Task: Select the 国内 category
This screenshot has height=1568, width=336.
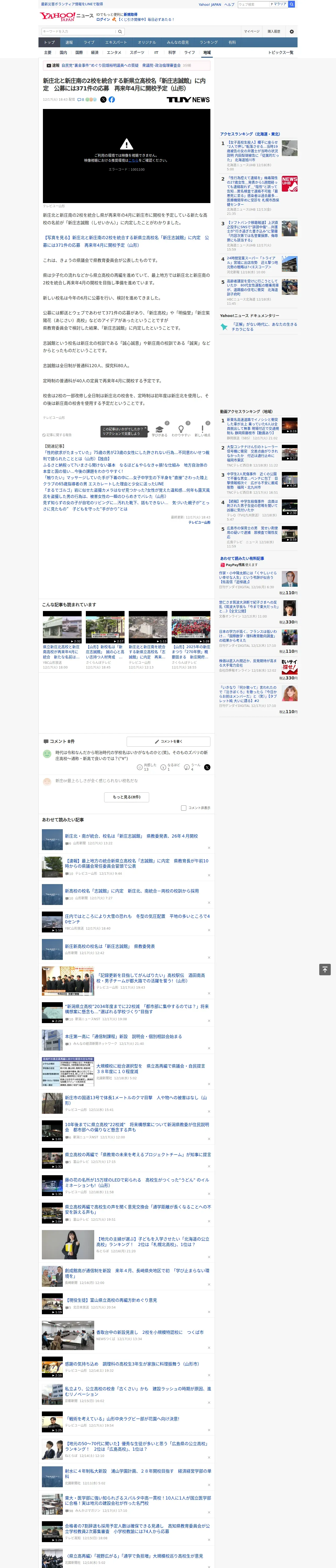Action: pos(63,53)
